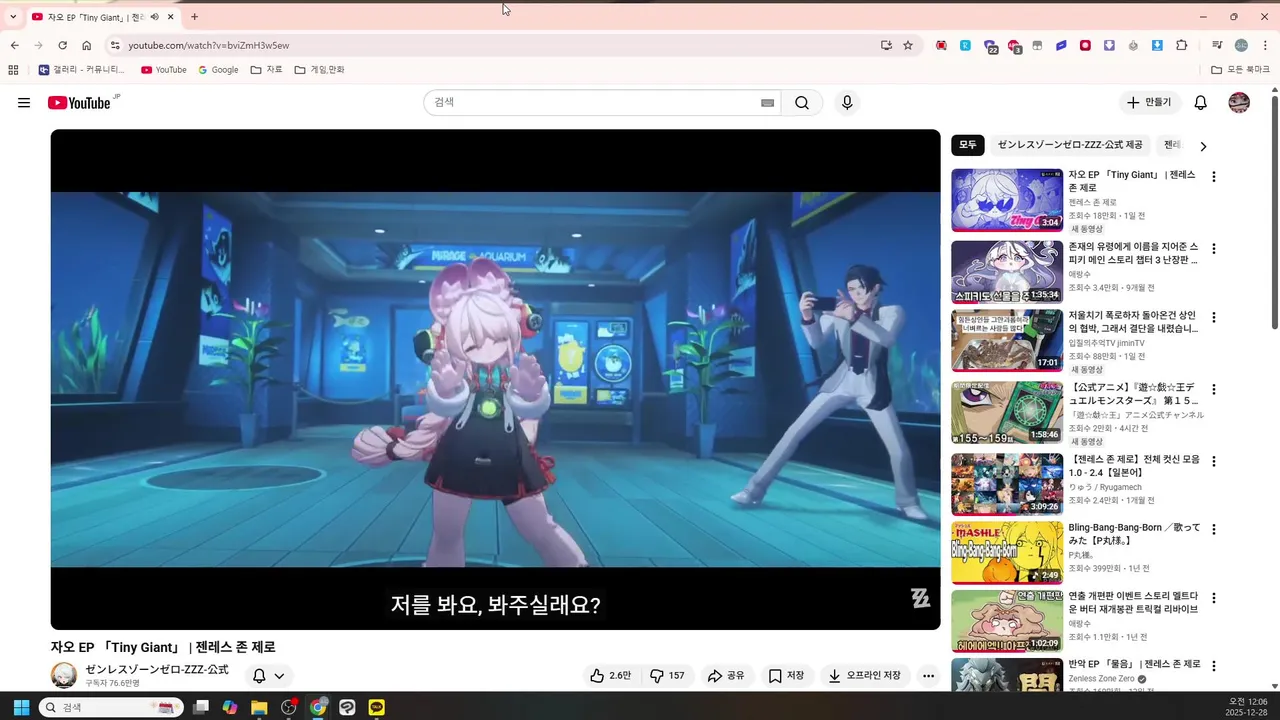Dislike the video (157)
Screen dimensions: 1280x720
click(667, 676)
